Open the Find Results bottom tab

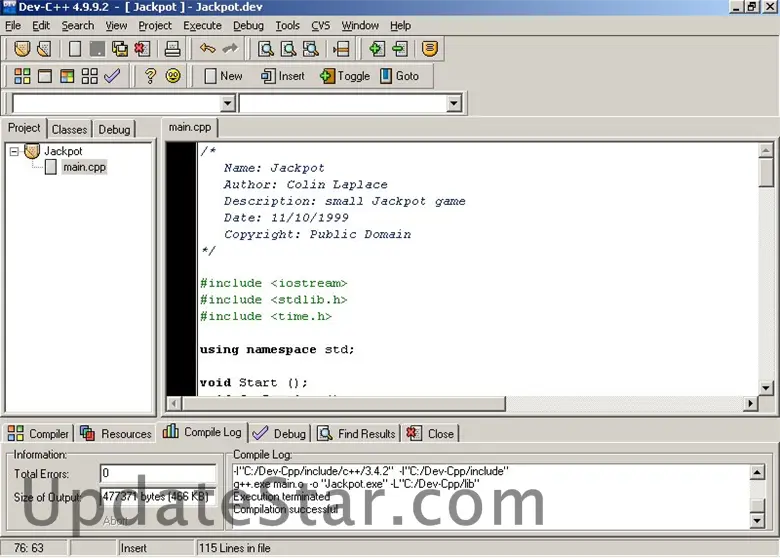coord(356,434)
